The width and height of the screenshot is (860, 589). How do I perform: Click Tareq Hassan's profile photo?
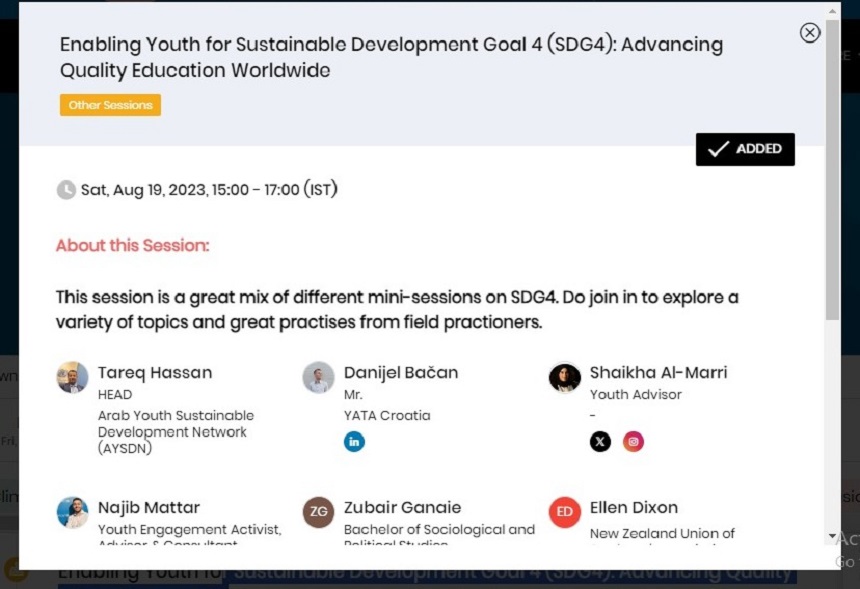[72, 378]
